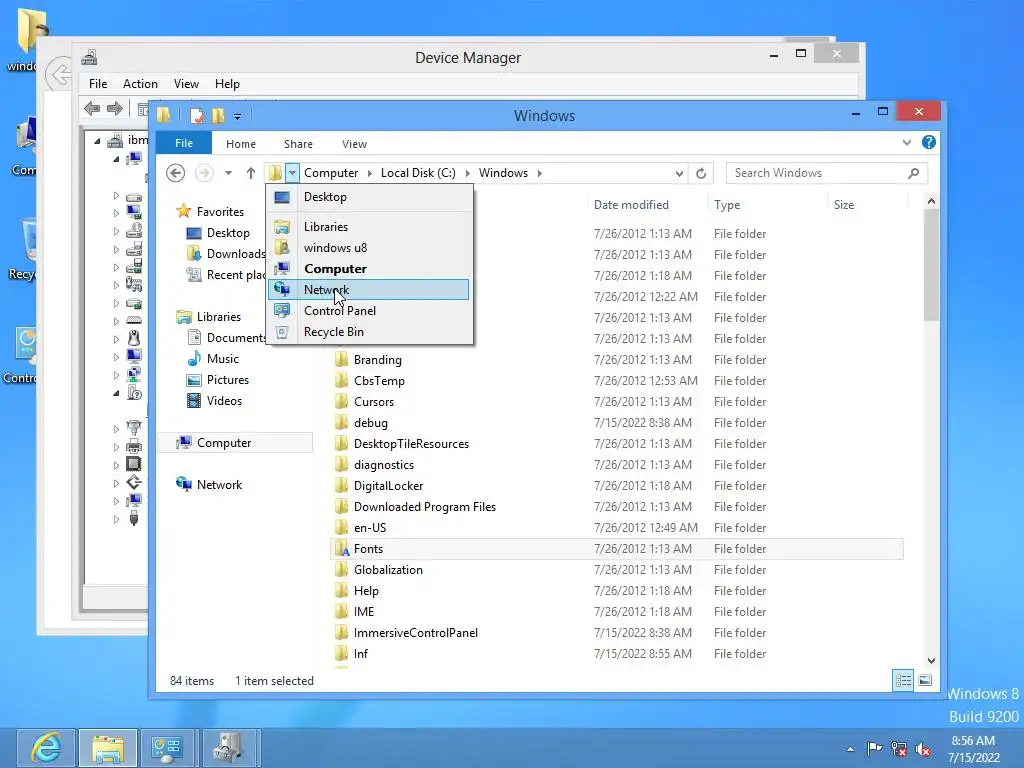
Task: Select Recycle Bin in the dropdown list
Action: [369, 332]
